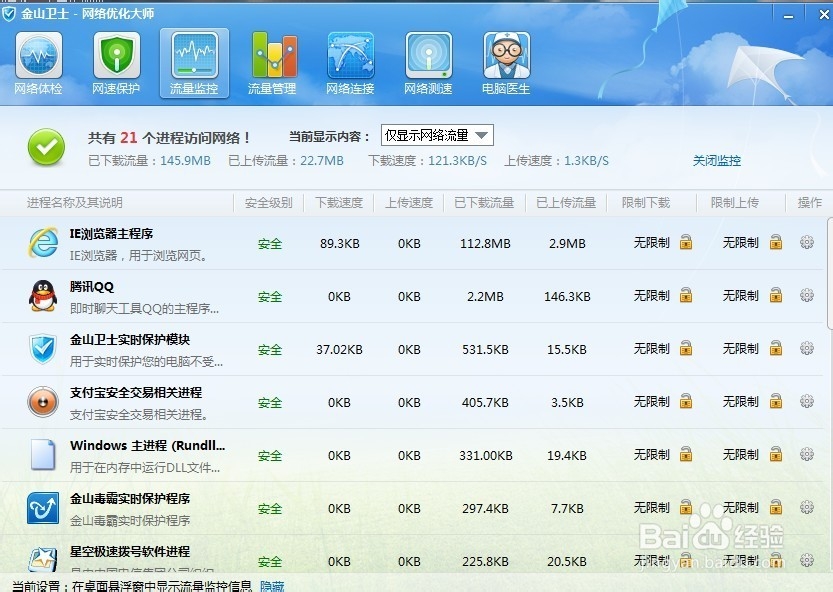Open 流量管理 traffic management tool
The height and width of the screenshot is (592, 833).
click(272, 64)
